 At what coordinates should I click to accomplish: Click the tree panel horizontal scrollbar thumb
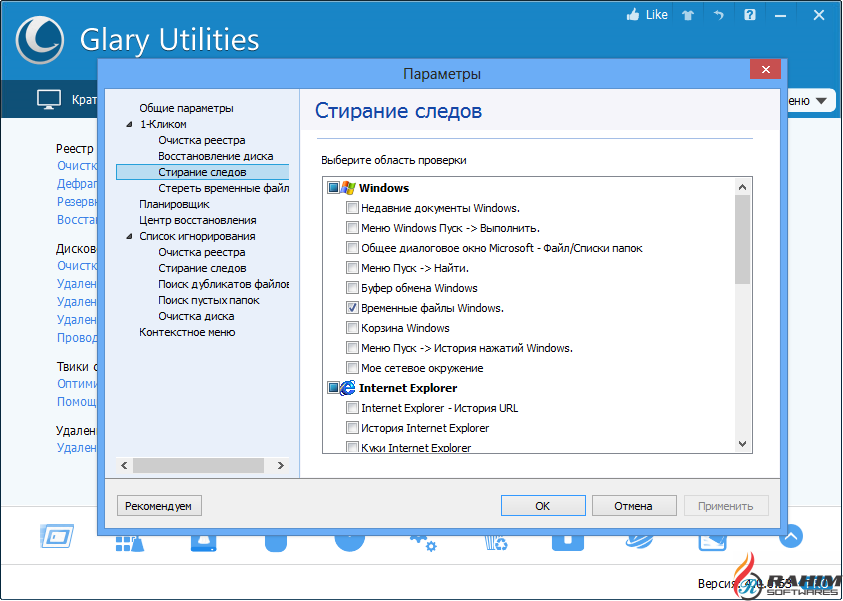198,465
